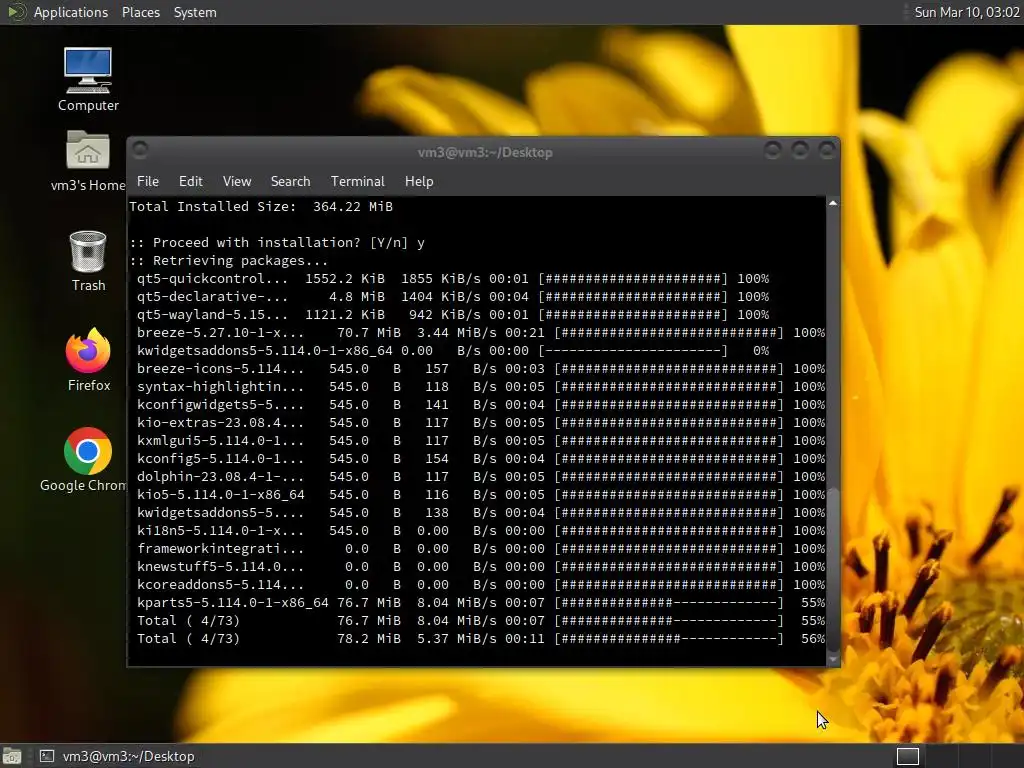Image resolution: width=1024 pixels, height=768 pixels.
Task: Open vm3's Home folder icon
Action: click(x=88, y=161)
